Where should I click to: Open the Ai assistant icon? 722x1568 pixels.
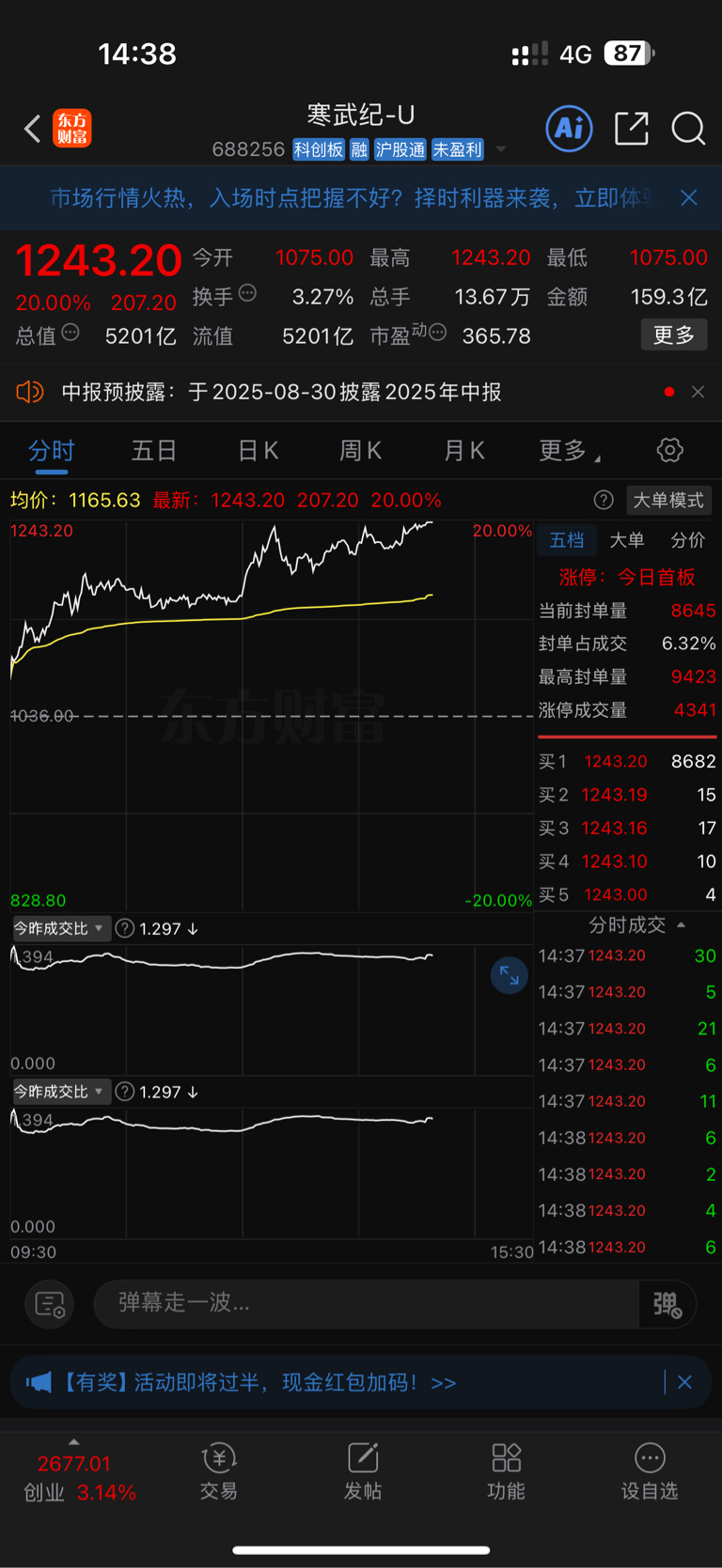click(x=569, y=128)
